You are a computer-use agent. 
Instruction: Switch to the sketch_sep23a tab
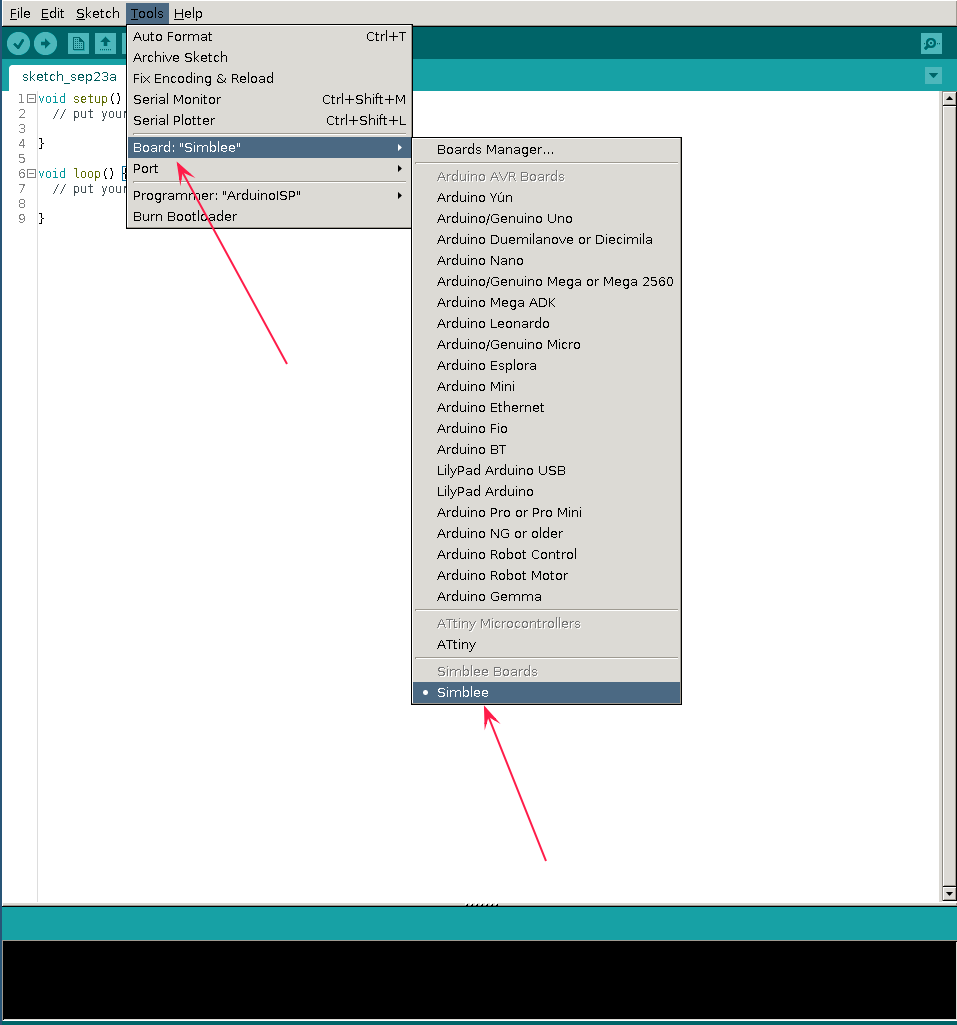(69, 76)
